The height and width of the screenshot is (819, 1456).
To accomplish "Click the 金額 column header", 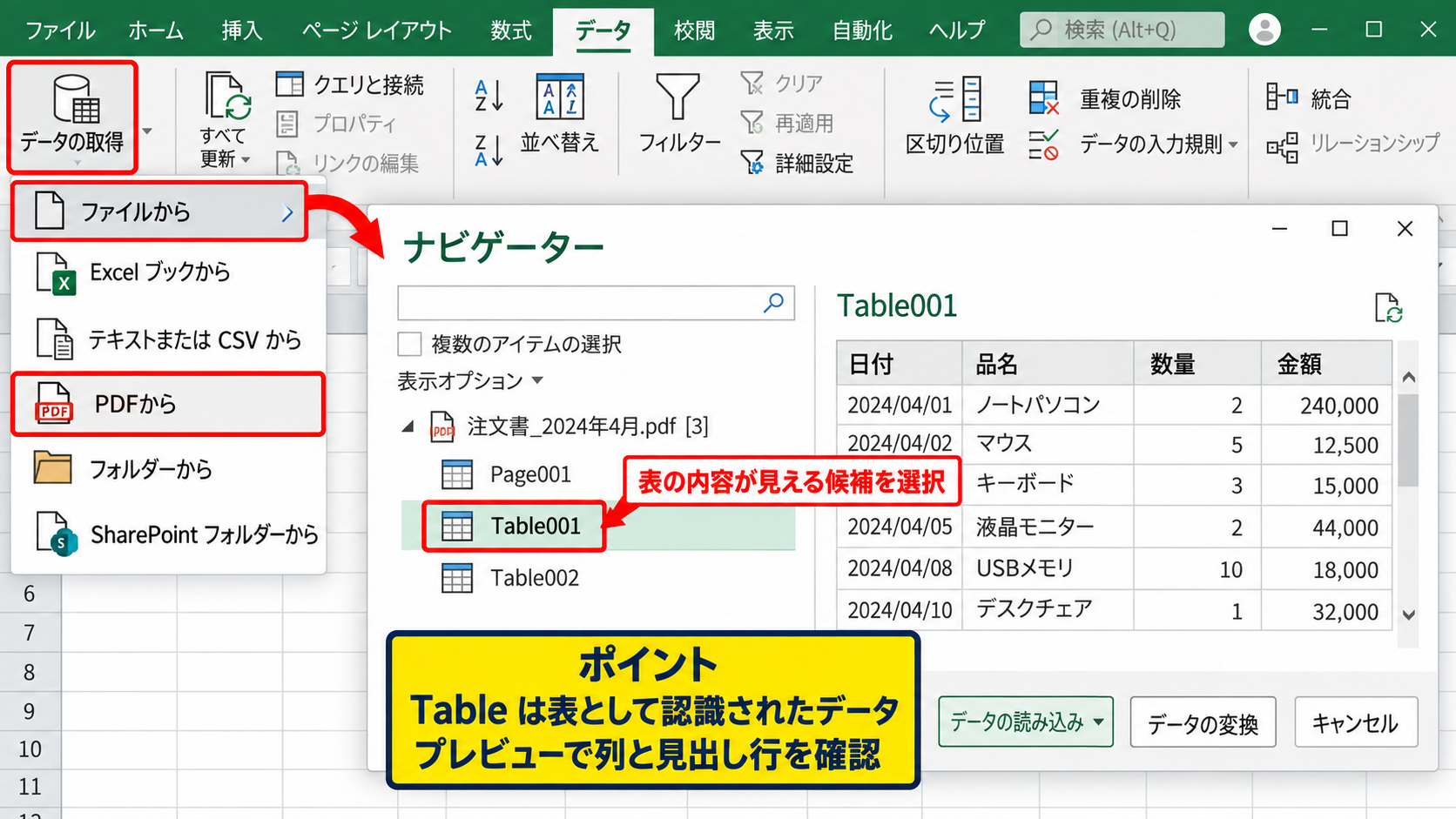I will (1326, 363).
